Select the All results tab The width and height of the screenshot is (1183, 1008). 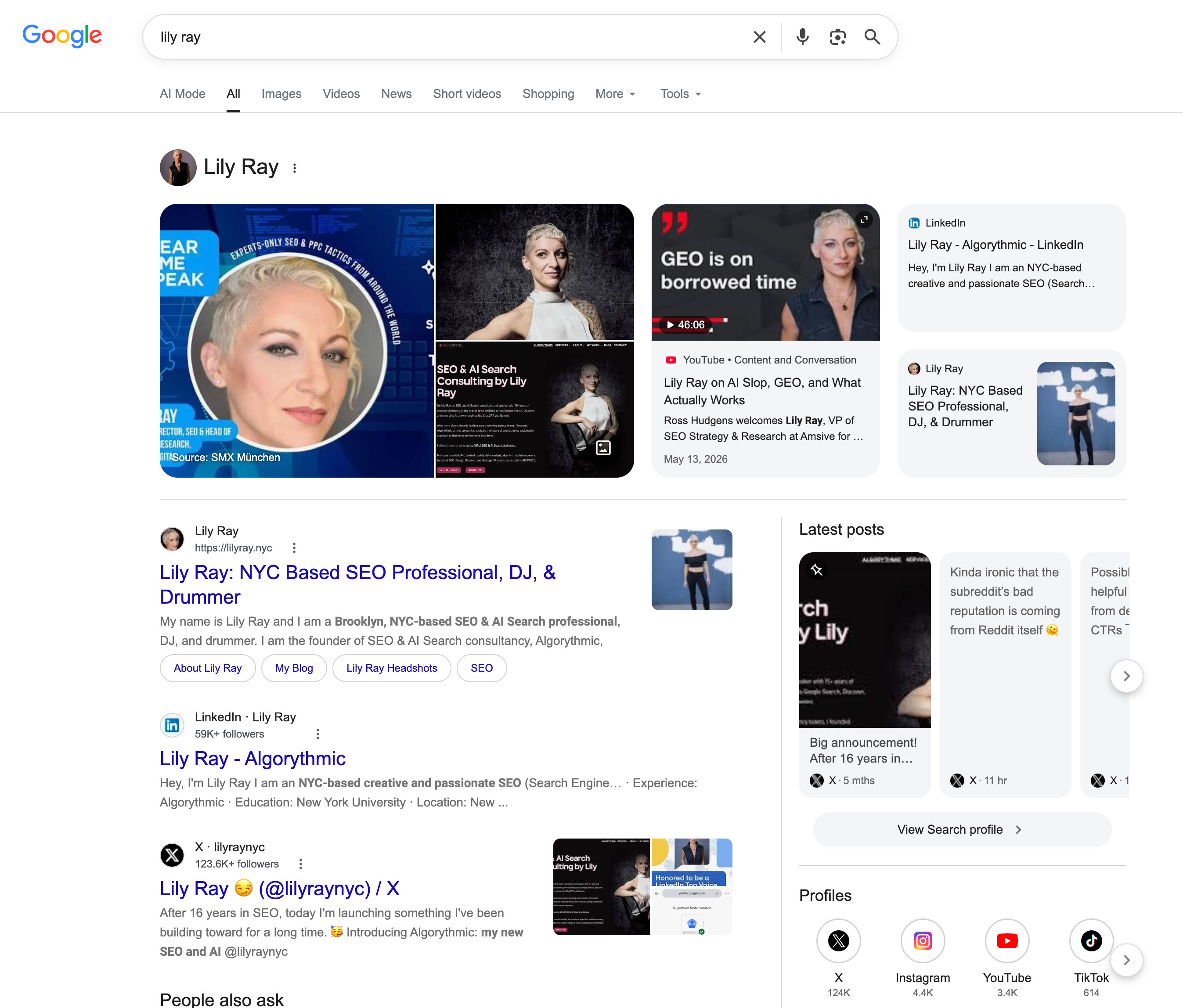point(233,94)
